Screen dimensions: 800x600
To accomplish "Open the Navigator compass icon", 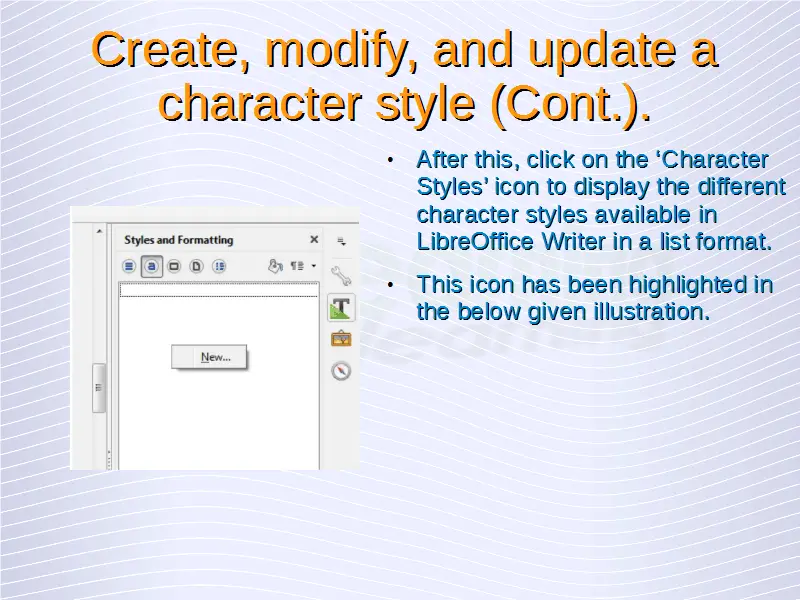I will click(341, 371).
